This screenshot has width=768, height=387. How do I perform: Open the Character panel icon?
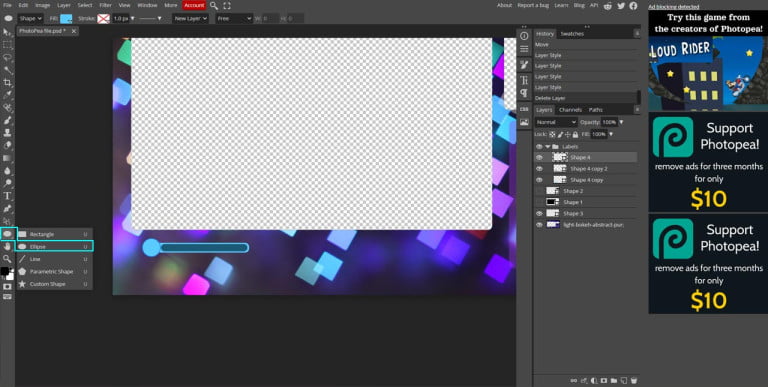pos(524,80)
